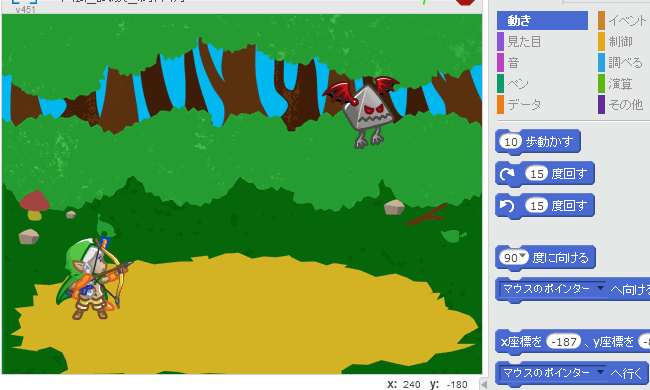Open the 調べる block category
This screenshot has width=650, height=390.
(x=624, y=63)
